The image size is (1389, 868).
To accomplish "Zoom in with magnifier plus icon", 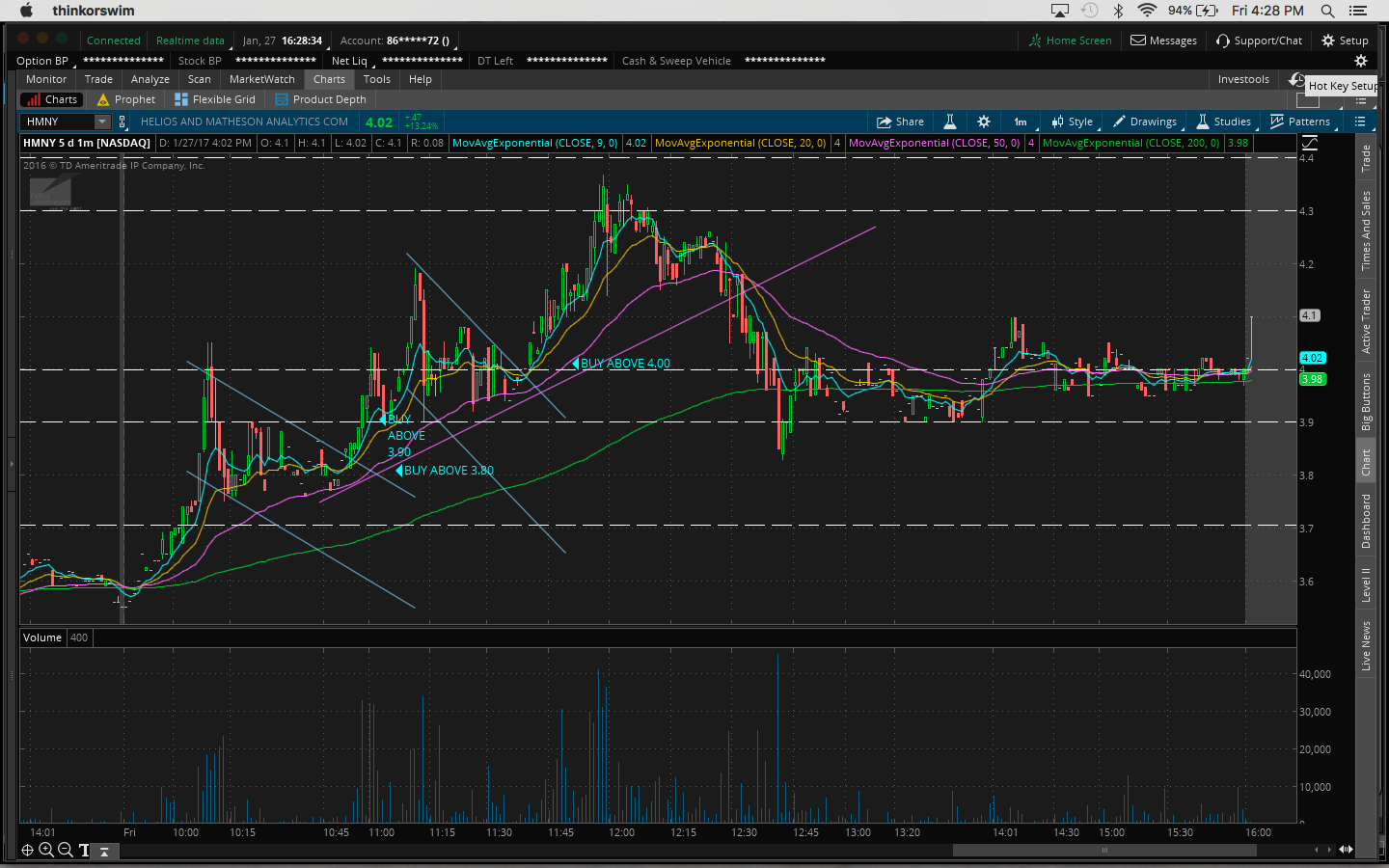I will (45, 850).
